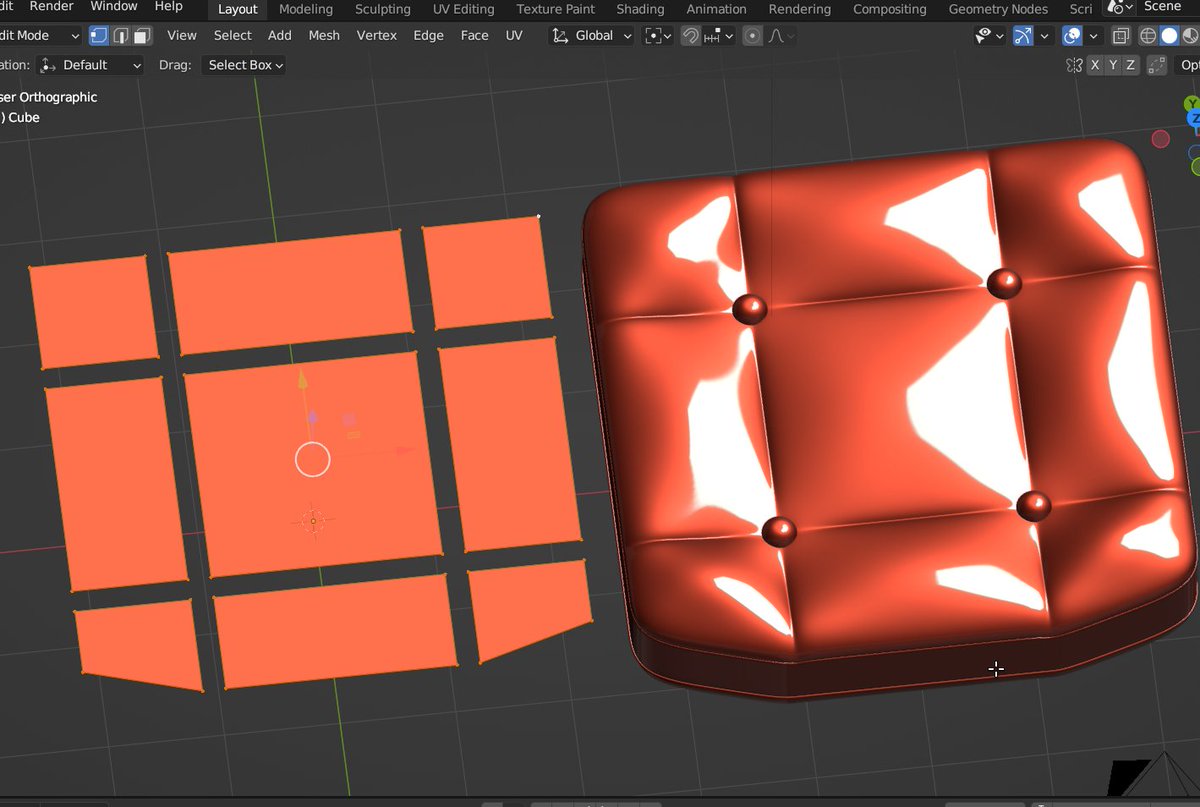This screenshot has width=1200, height=807.
Task: Click the proportional falloff curve icon
Action: pyautogui.click(x=778, y=35)
